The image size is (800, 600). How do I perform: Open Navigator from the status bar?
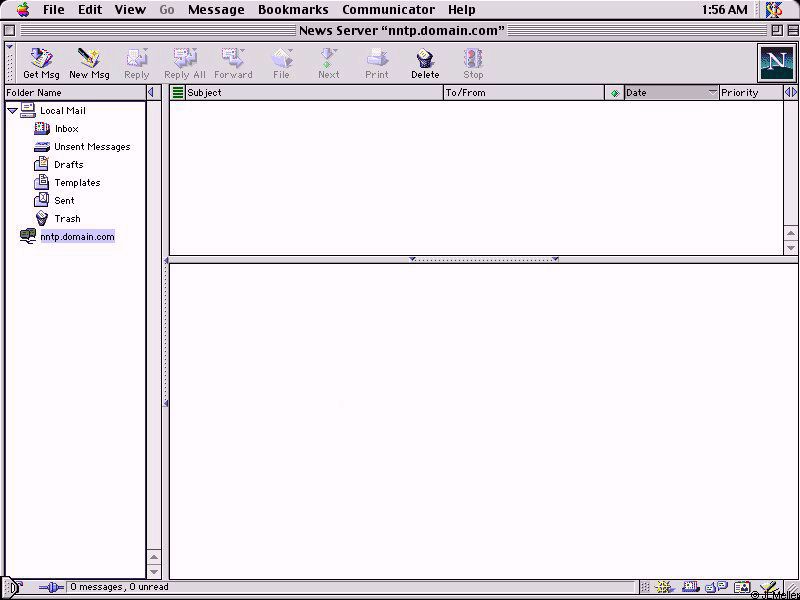663,587
